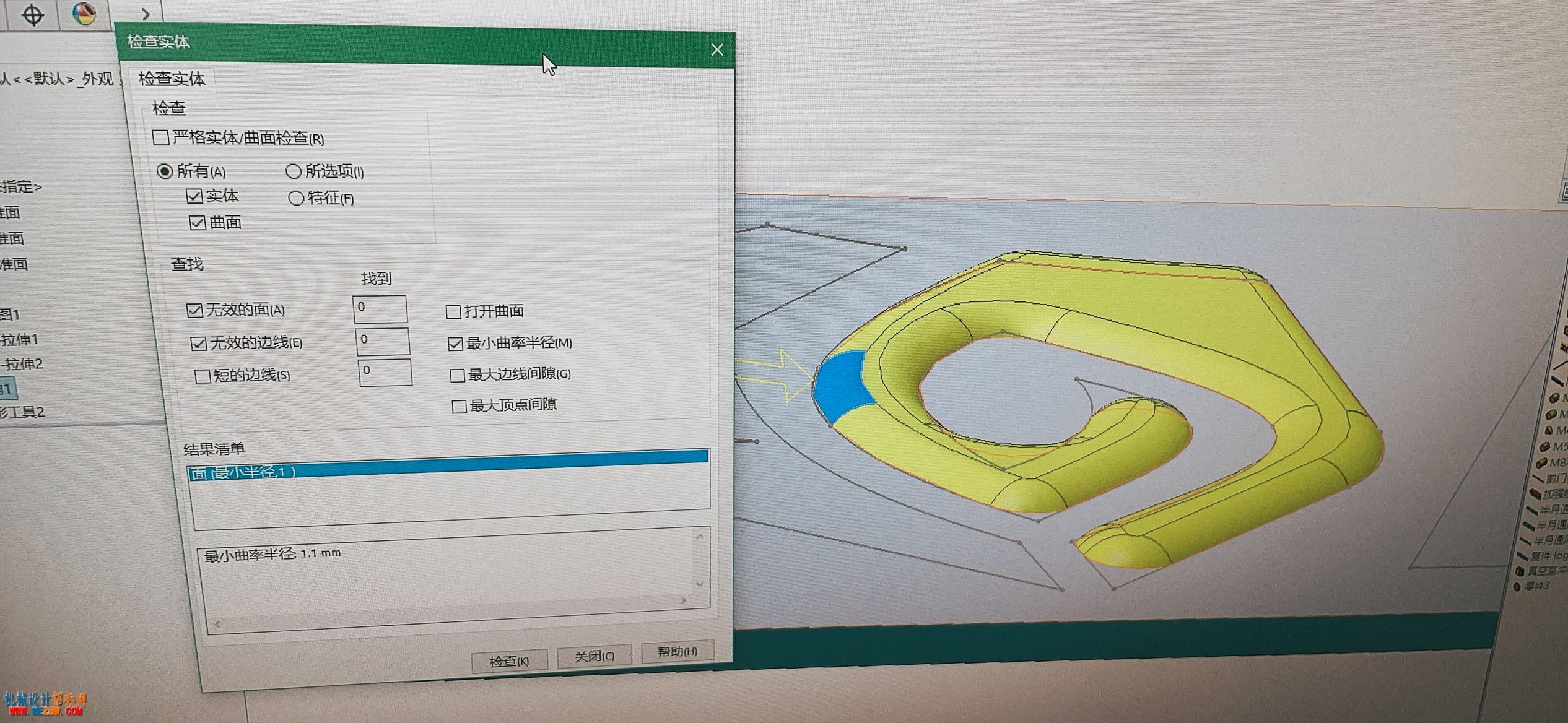Uncheck the 实体 checkbox
Screen dimensions: 1568x723
point(194,196)
